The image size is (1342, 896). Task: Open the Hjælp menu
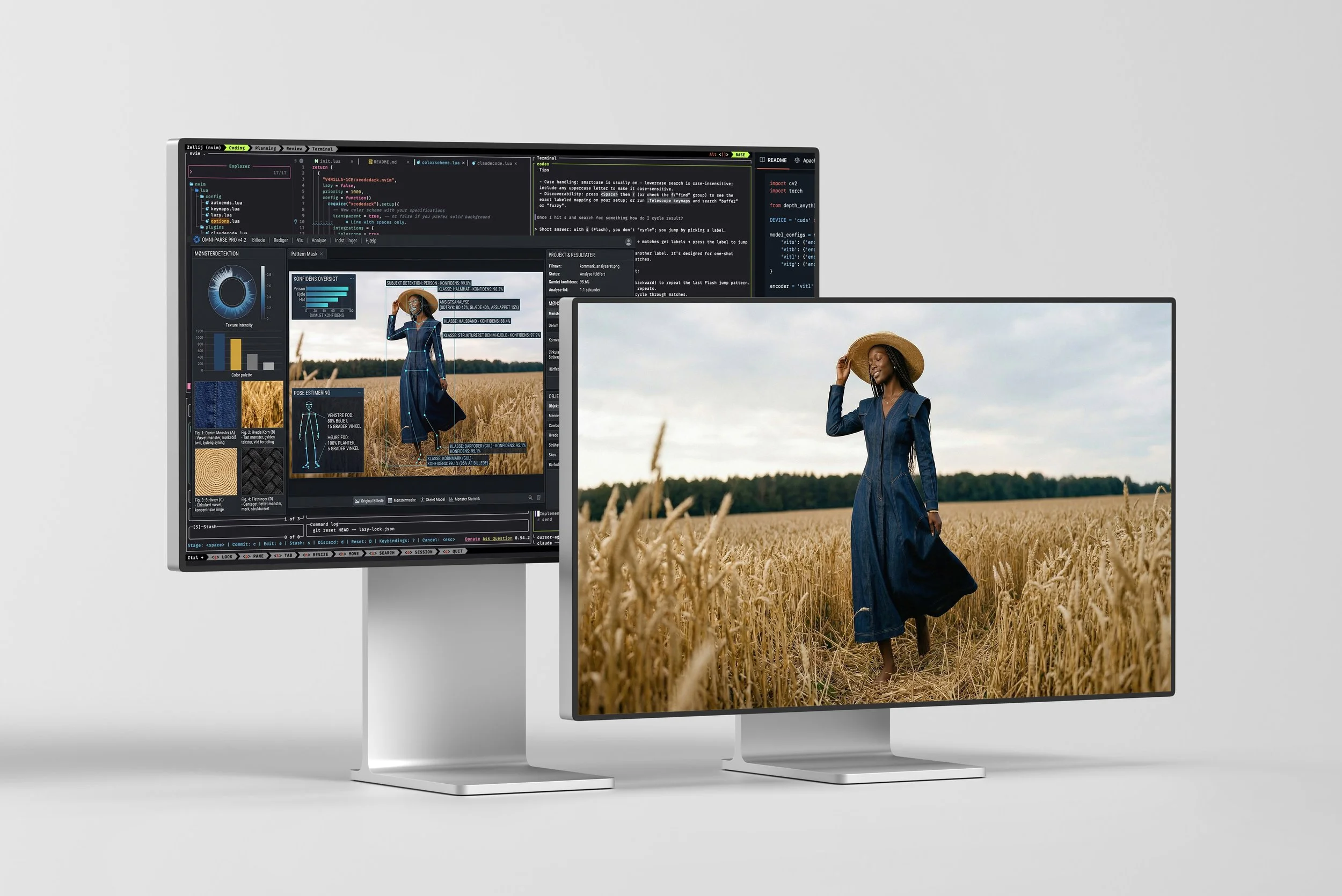[x=371, y=241]
